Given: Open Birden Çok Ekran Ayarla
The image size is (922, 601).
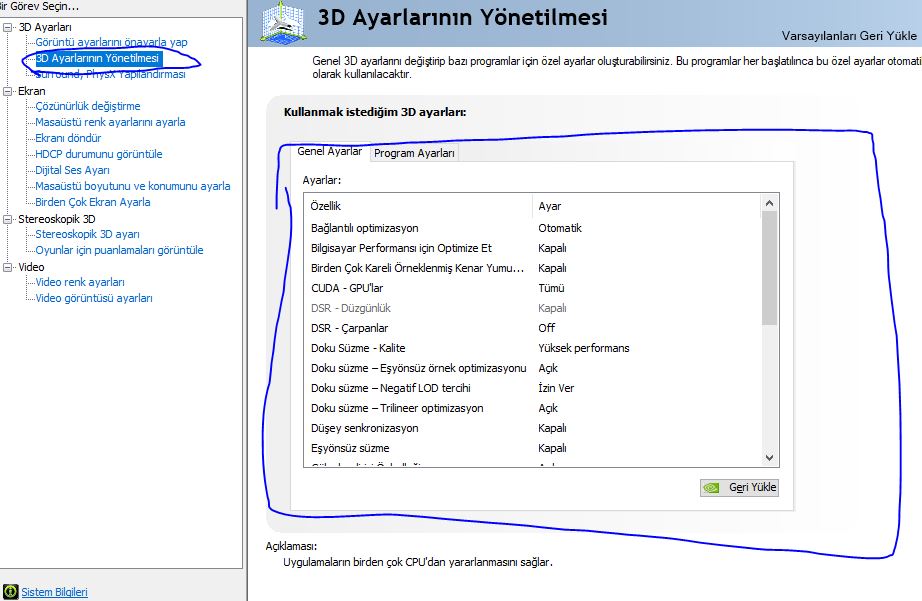Looking at the screenshot, I should click(x=93, y=202).
